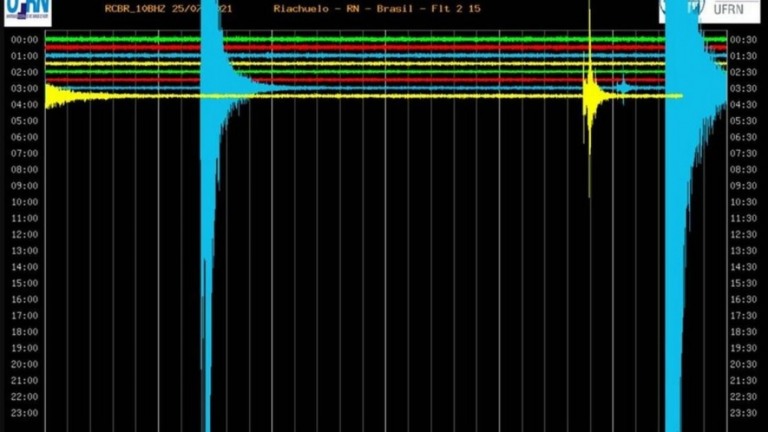This screenshot has height=432, width=768.
Task: Click the '03:00' time label
Action: click(24, 89)
